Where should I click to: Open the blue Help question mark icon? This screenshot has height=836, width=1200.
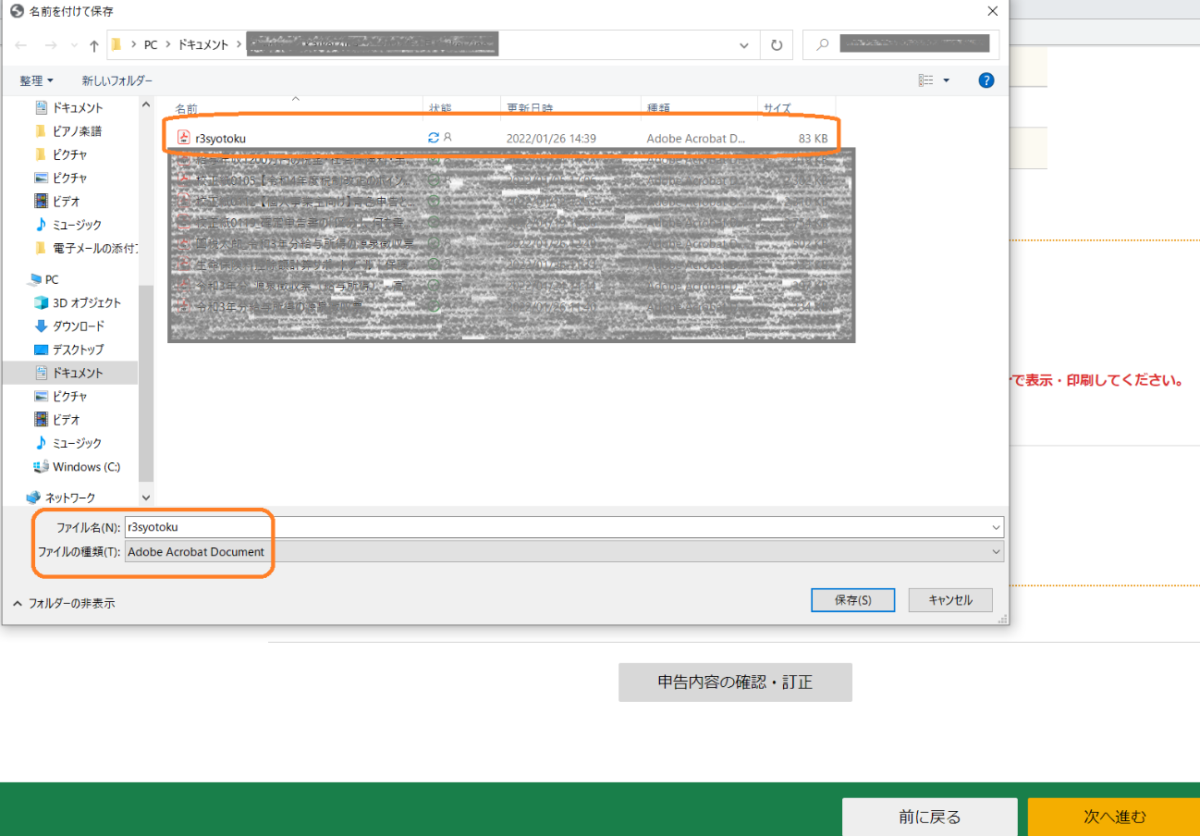[986, 80]
